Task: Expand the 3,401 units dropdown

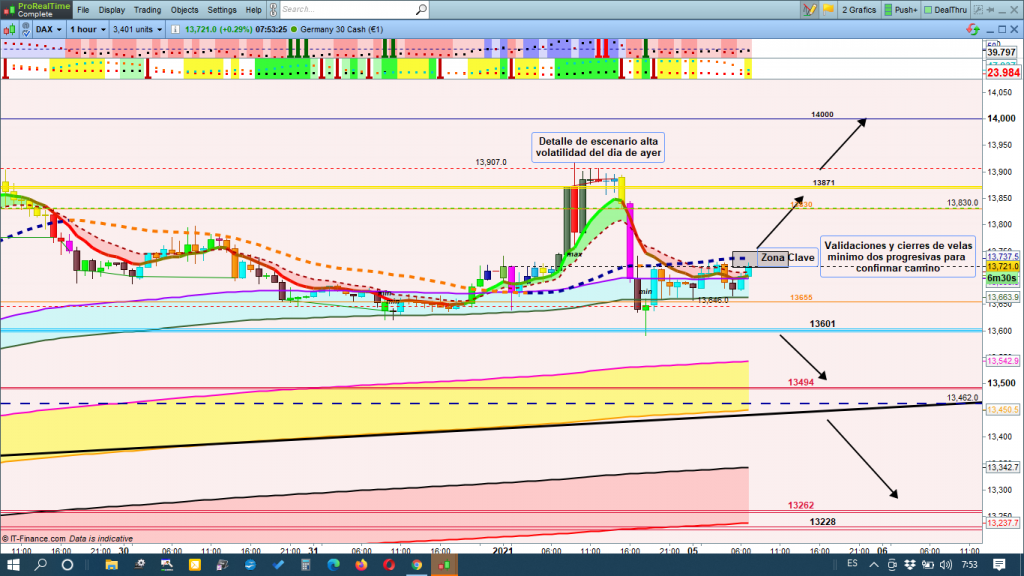Action: click(137, 29)
